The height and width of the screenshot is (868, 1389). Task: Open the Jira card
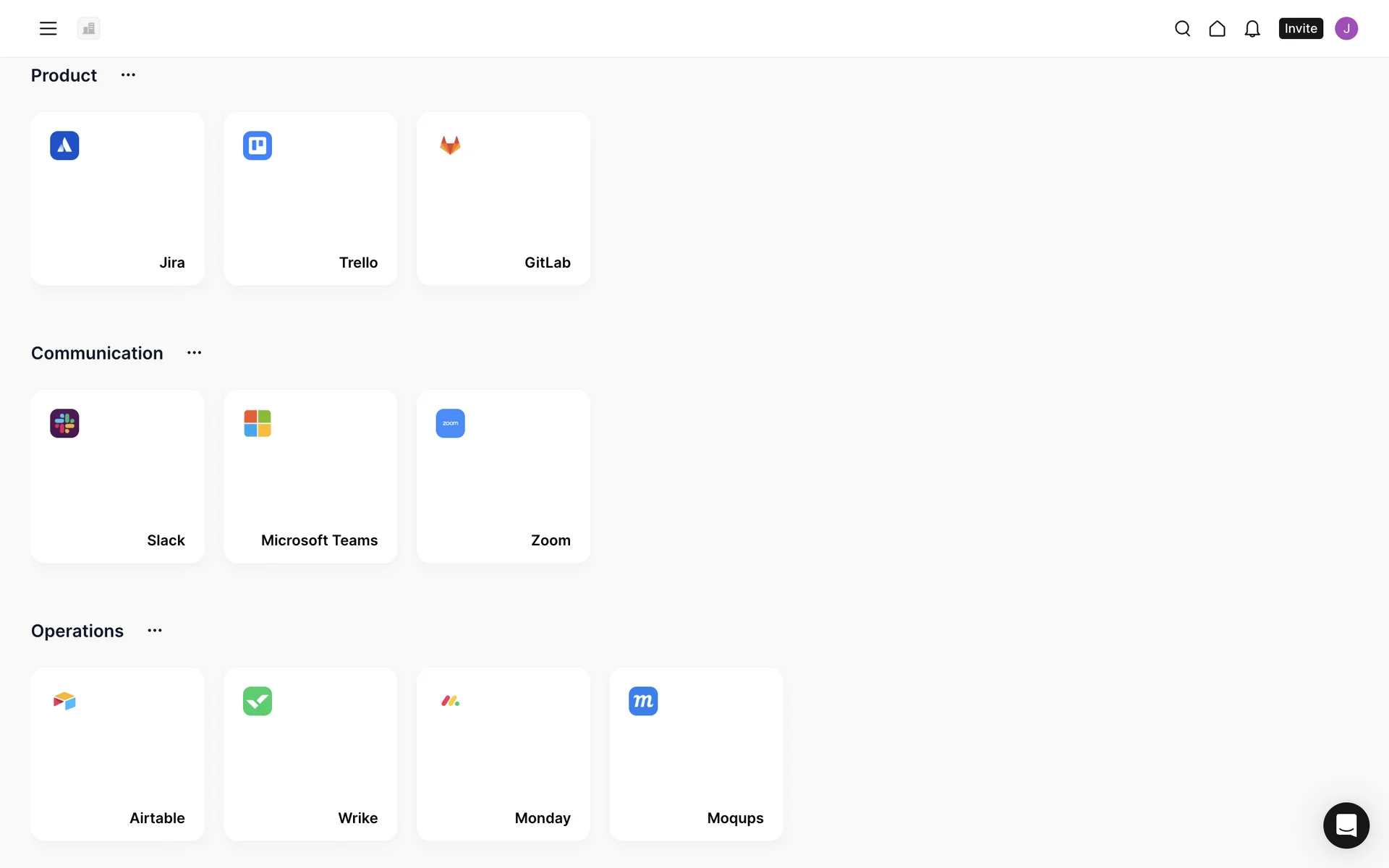[x=118, y=199]
